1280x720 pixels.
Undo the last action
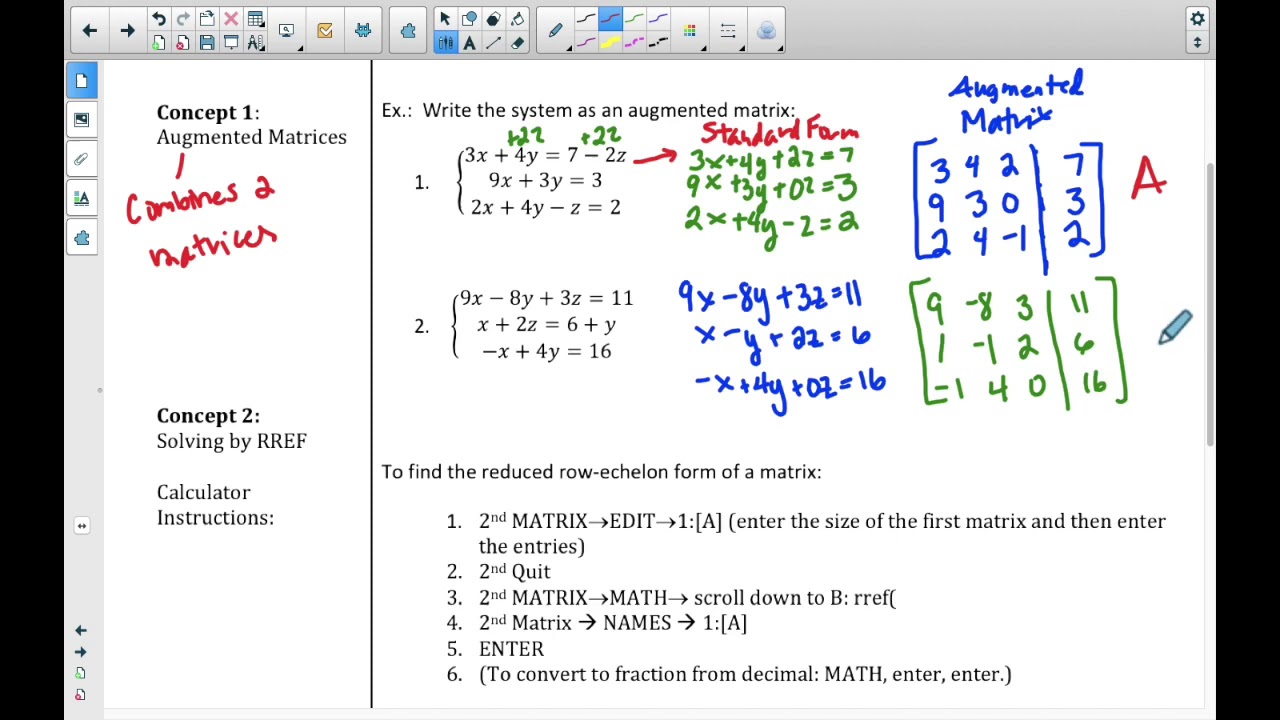[x=159, y=19]
